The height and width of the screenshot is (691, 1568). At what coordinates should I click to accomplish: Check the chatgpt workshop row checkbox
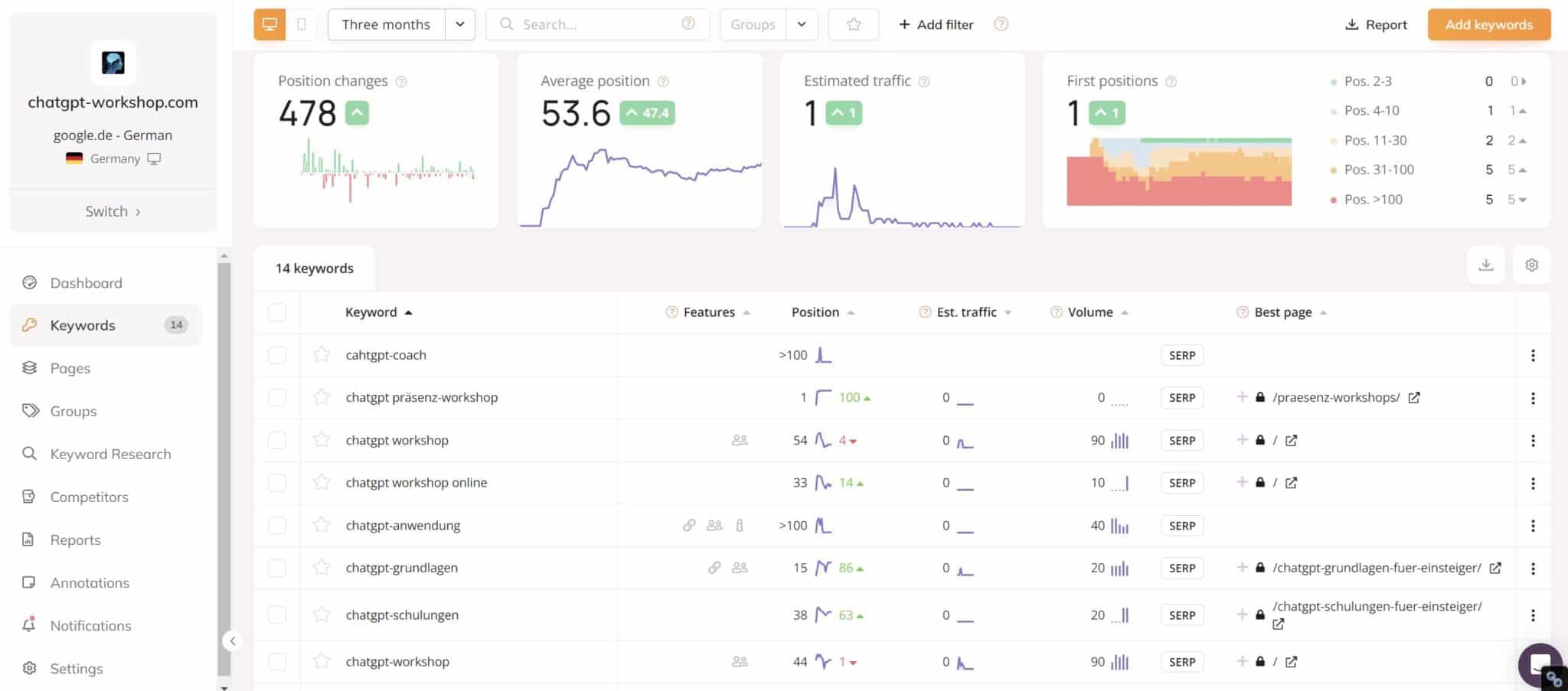[277, 440]
